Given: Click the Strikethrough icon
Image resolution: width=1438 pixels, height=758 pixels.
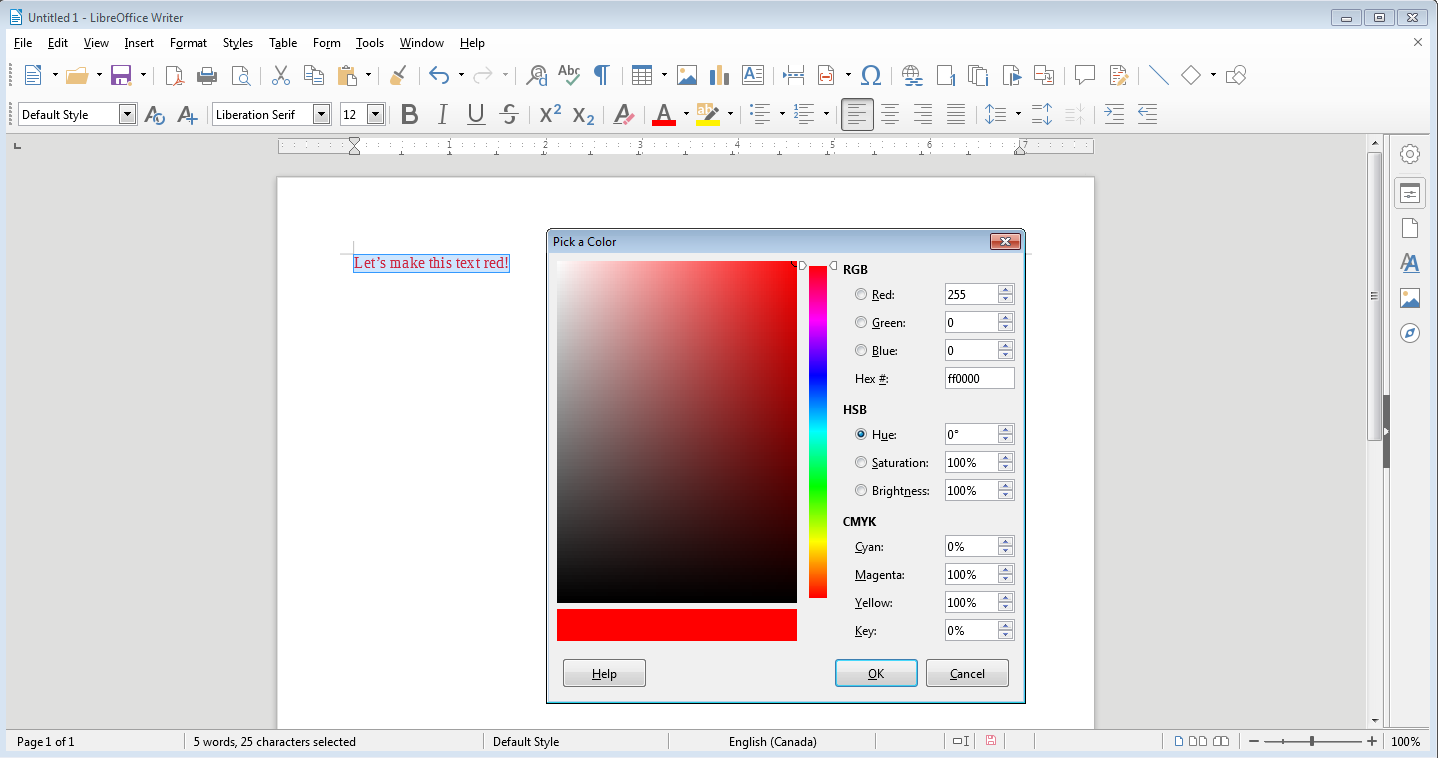Looking at the screenshot, I should coord(509,114).
